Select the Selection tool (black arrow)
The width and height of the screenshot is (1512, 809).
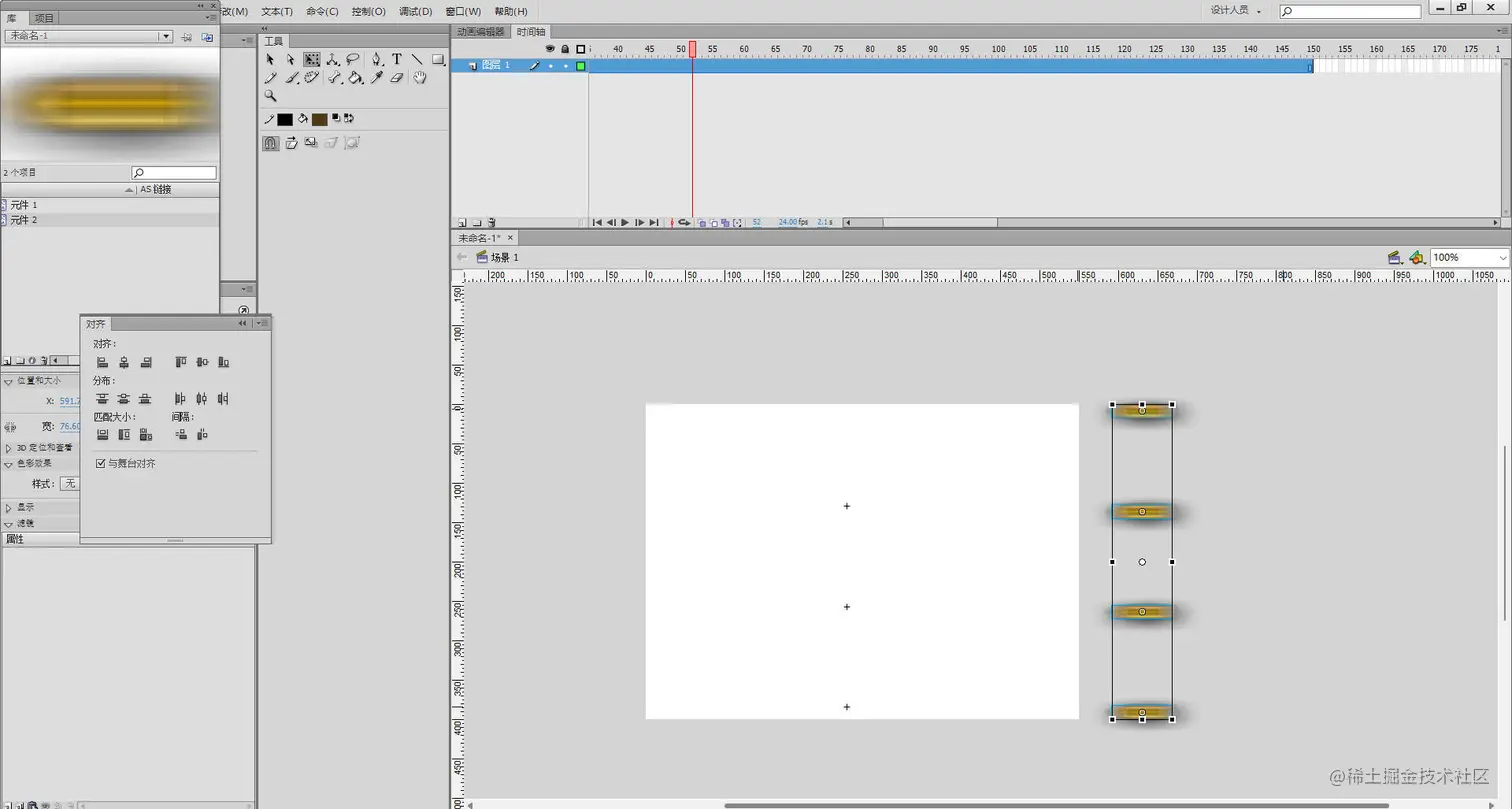click(271, 59)
